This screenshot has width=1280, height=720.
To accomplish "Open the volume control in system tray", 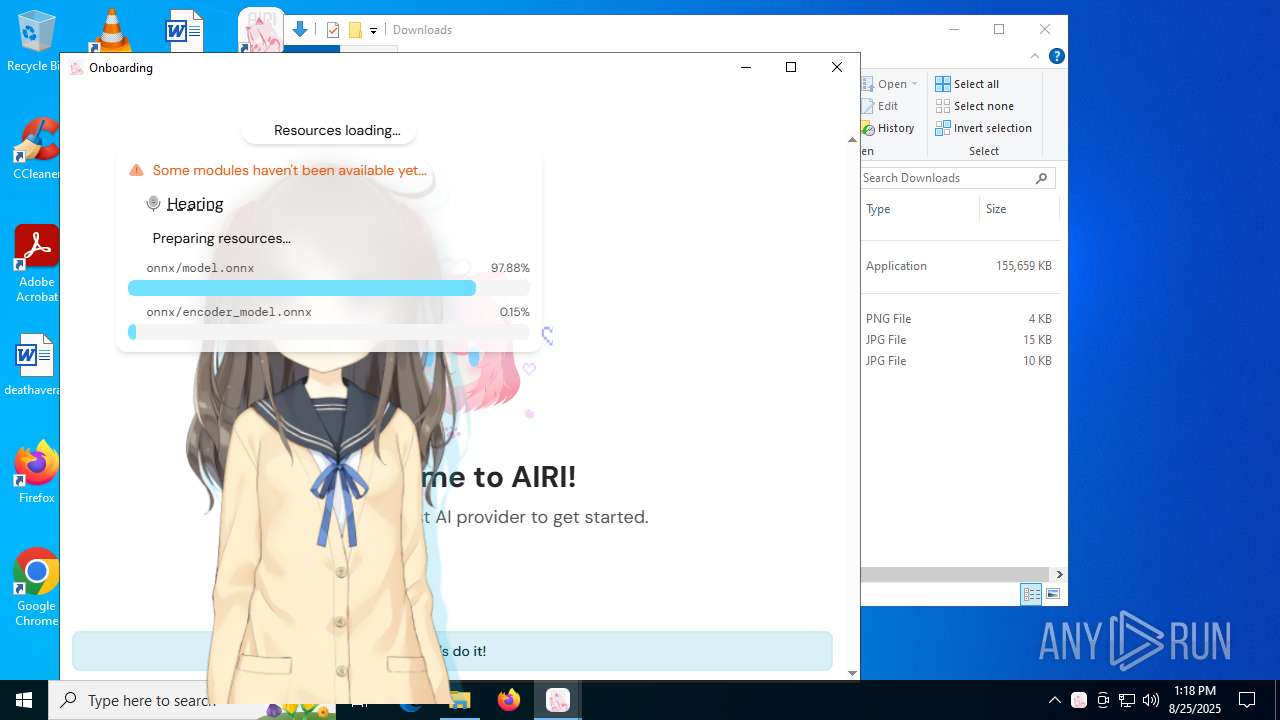I will 1151,700.
